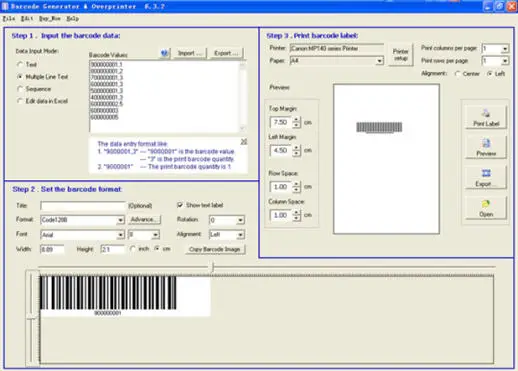Increase the Left Margin value
The height and width of the screenshot is (371, 518).
(x=296, y=147)
